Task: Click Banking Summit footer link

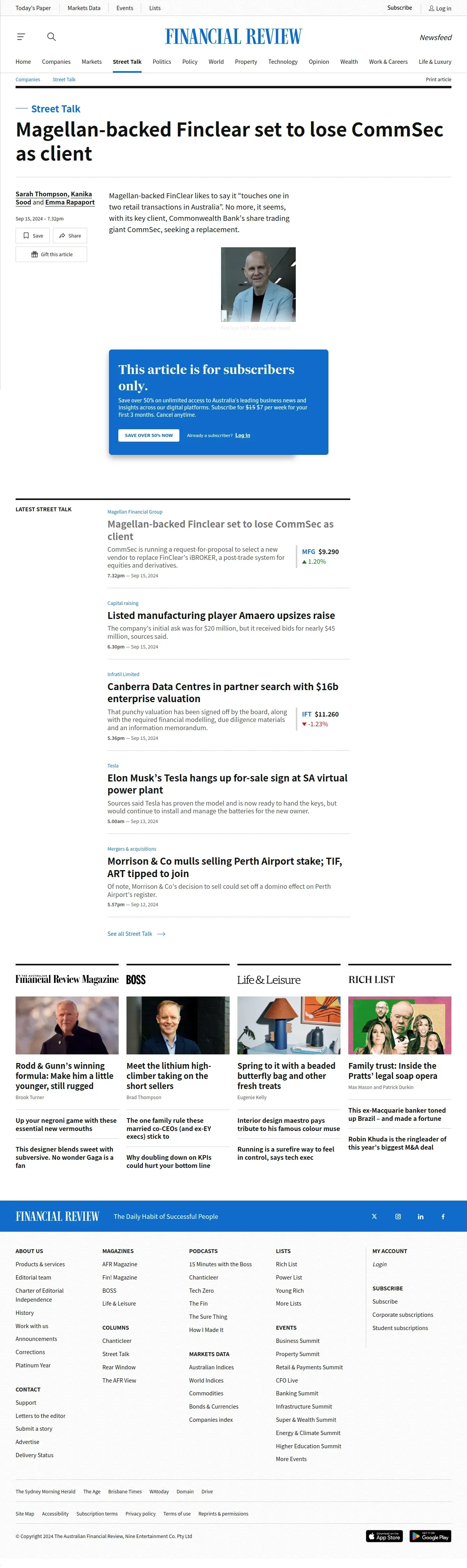Action: pyautogui.click(x=297, y=1393)
